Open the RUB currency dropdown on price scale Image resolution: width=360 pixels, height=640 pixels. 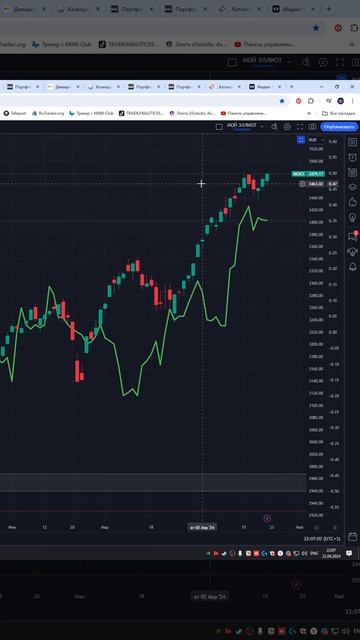316,140
